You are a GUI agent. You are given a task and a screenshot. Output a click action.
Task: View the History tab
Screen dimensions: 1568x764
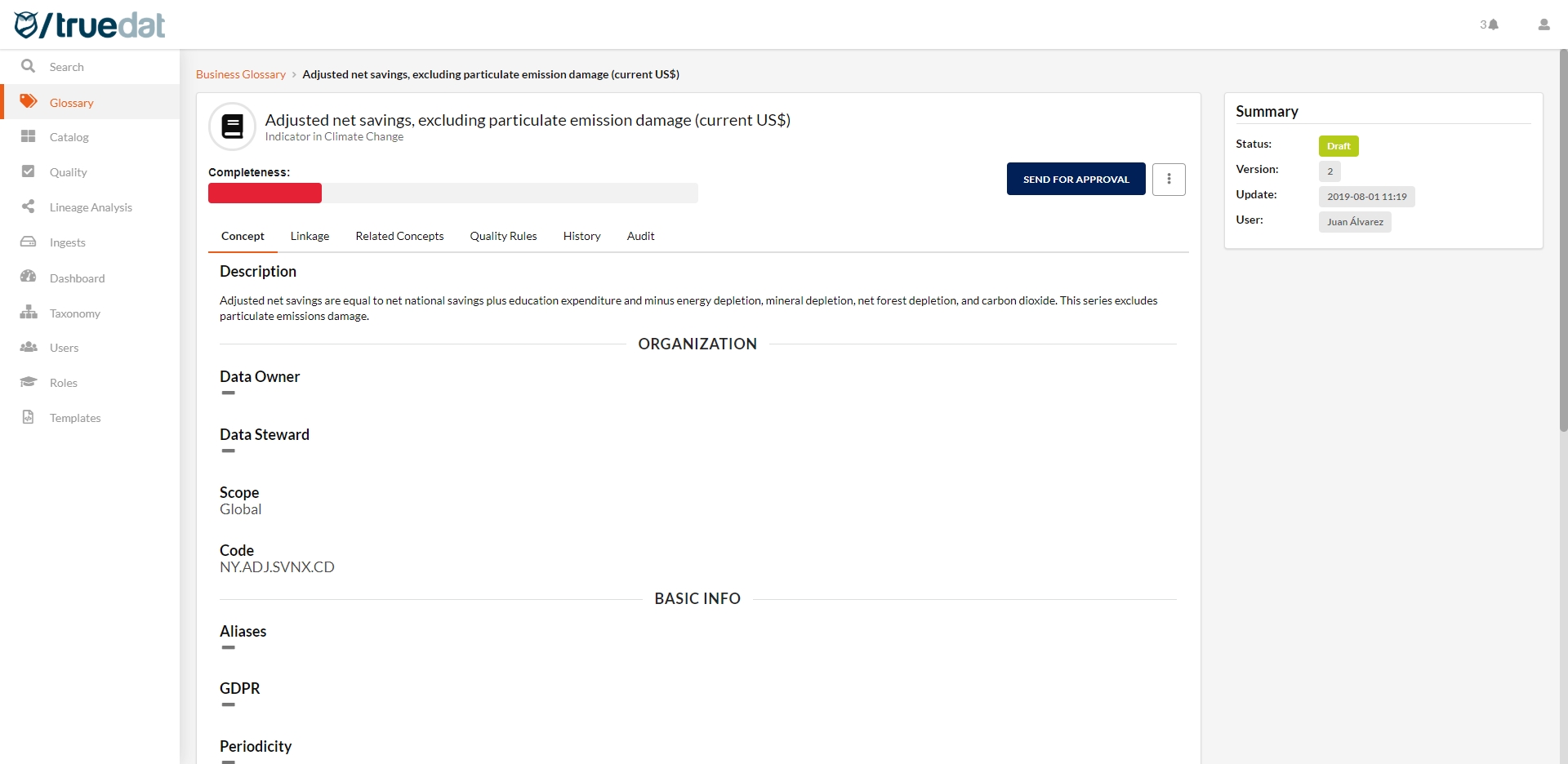(581, 236)
